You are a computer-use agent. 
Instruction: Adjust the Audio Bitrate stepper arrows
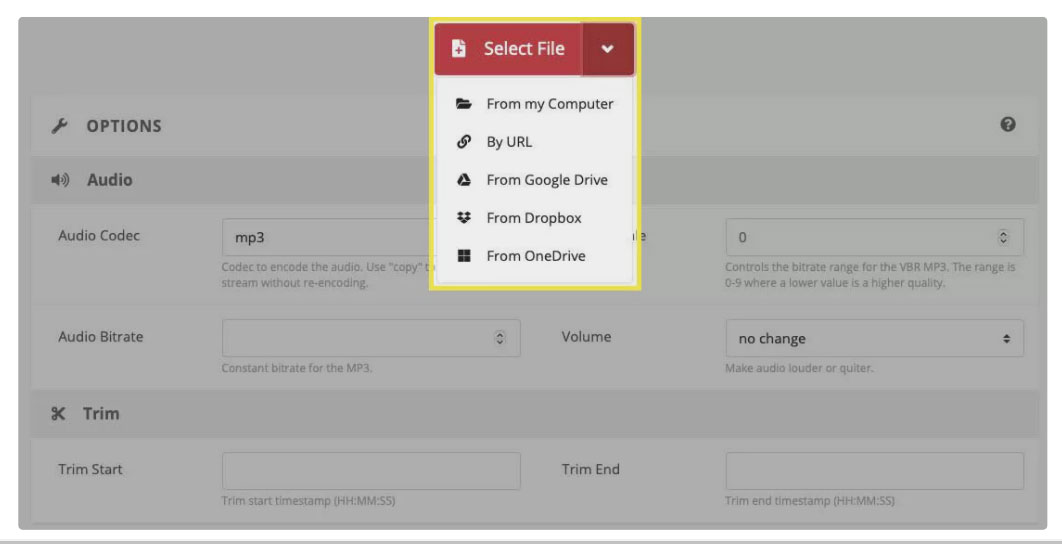tap(500, 338)
